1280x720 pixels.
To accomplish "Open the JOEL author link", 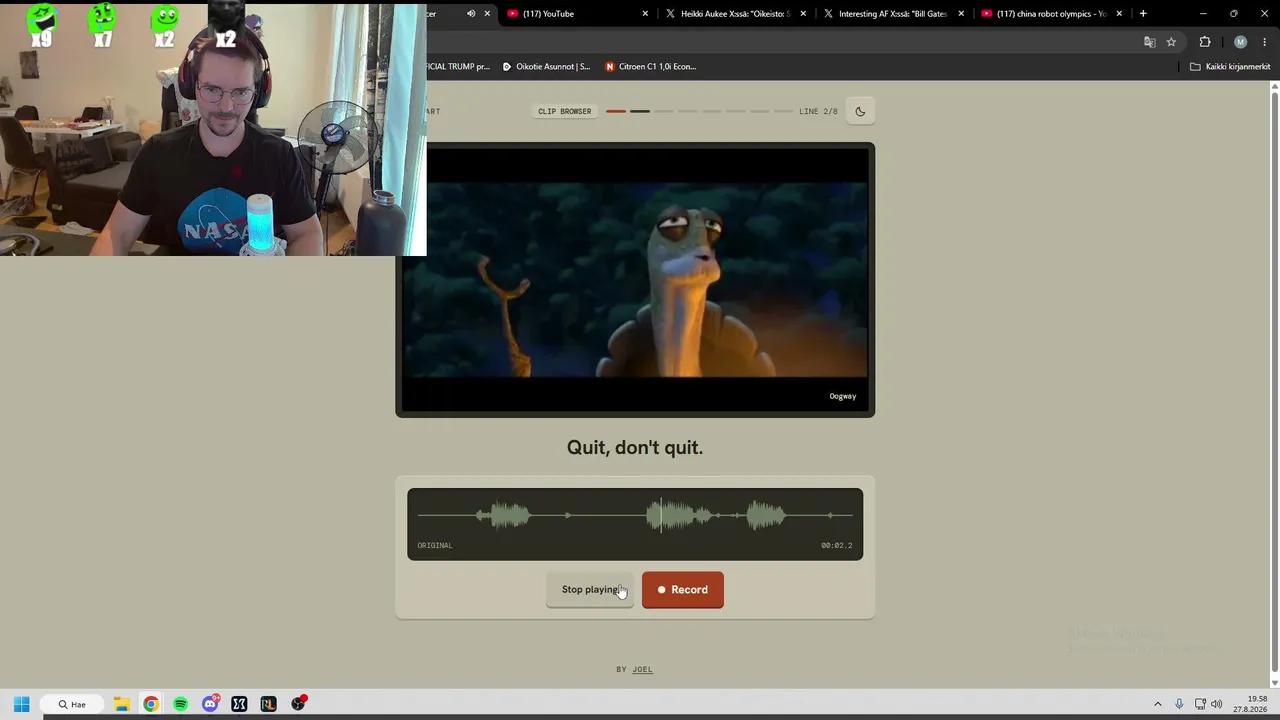I will [642, 669].
